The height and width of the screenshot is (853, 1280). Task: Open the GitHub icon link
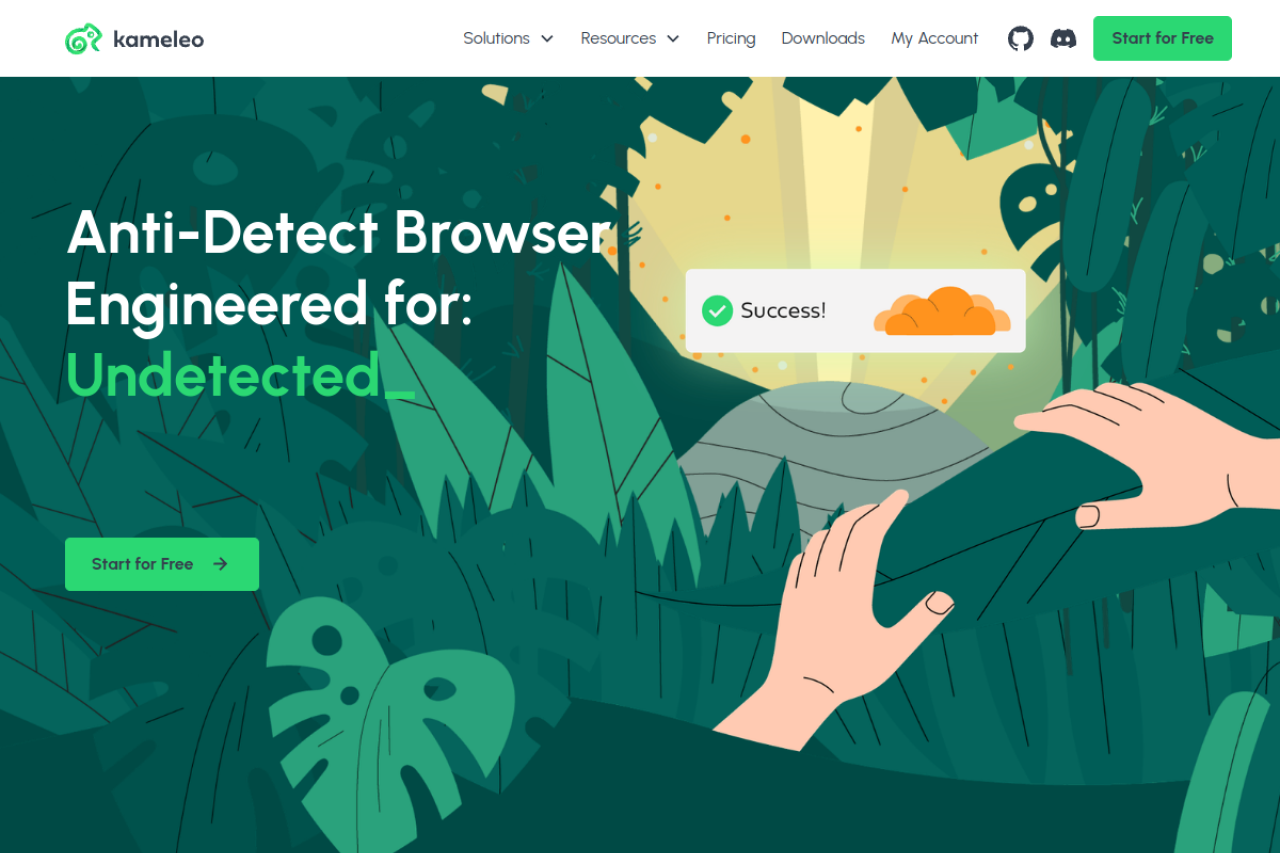click(x=1020, y=39)
